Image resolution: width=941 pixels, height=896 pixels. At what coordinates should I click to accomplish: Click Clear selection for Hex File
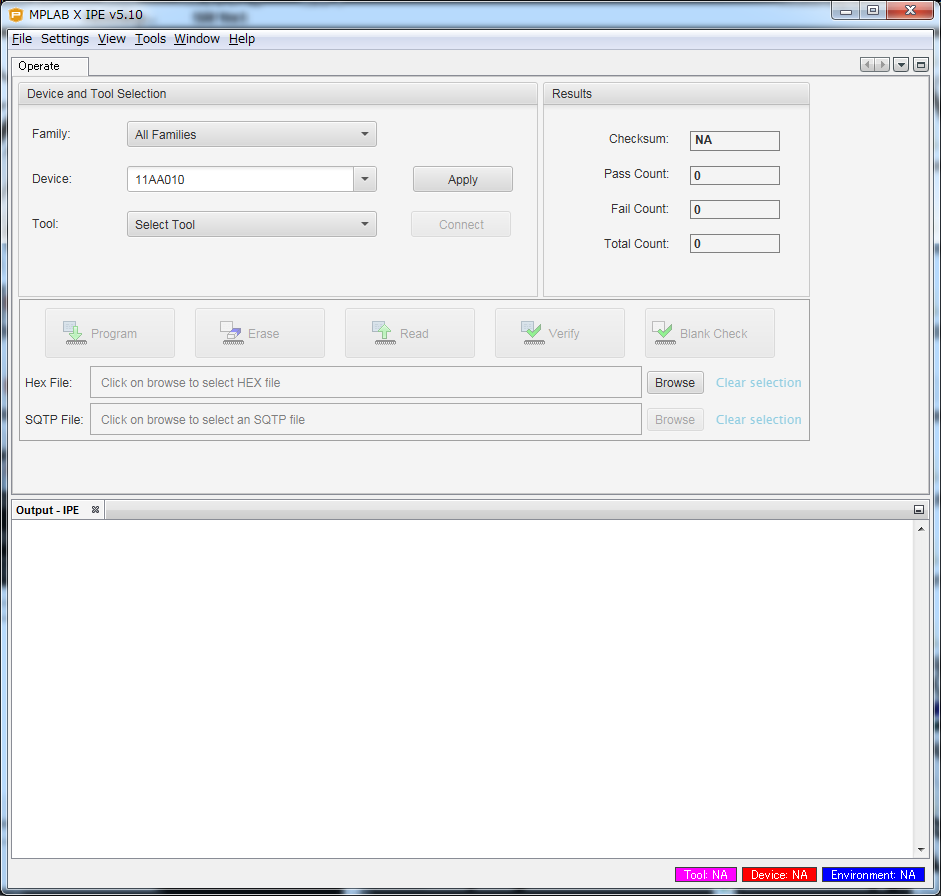pos(758,383)
